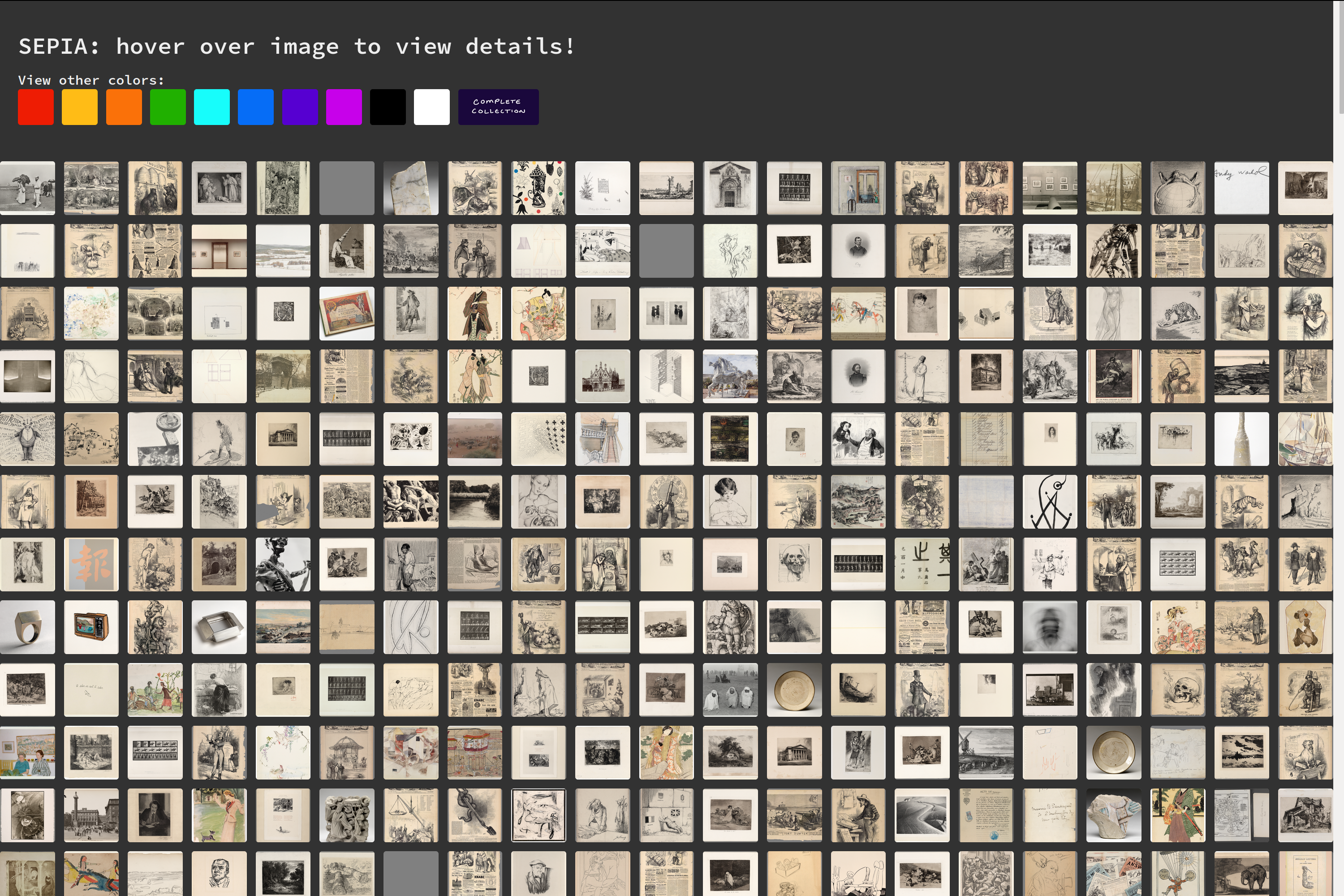Select the white-outlined abstract ink drawing thumbnail
The width and height of the screenshot is (1344, 896).
pyautogui.click(x=538, y=815)
